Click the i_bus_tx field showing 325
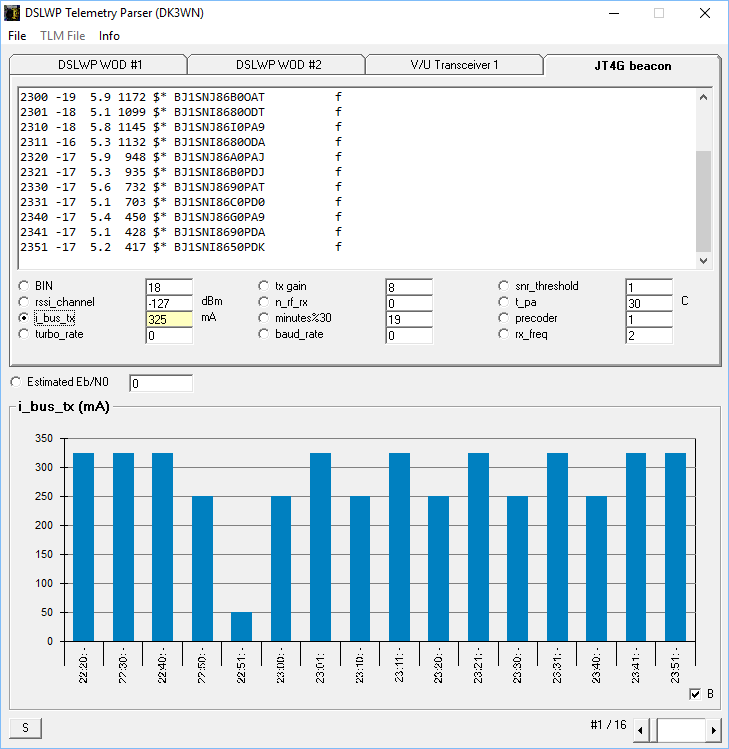729x749 pixels. pos(169,319)
